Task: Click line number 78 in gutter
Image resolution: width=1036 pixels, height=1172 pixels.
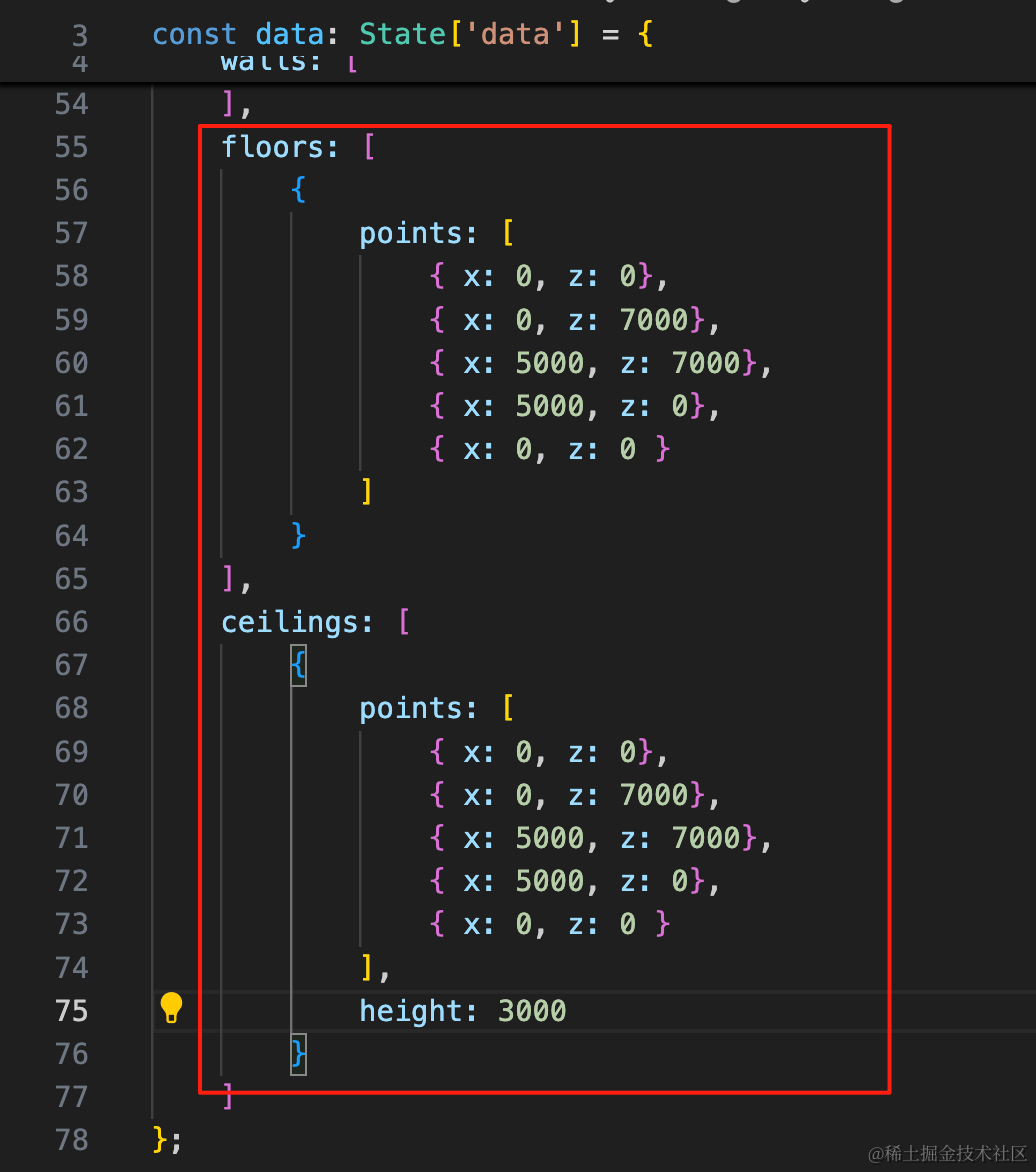Action: tap(72, 1140)
